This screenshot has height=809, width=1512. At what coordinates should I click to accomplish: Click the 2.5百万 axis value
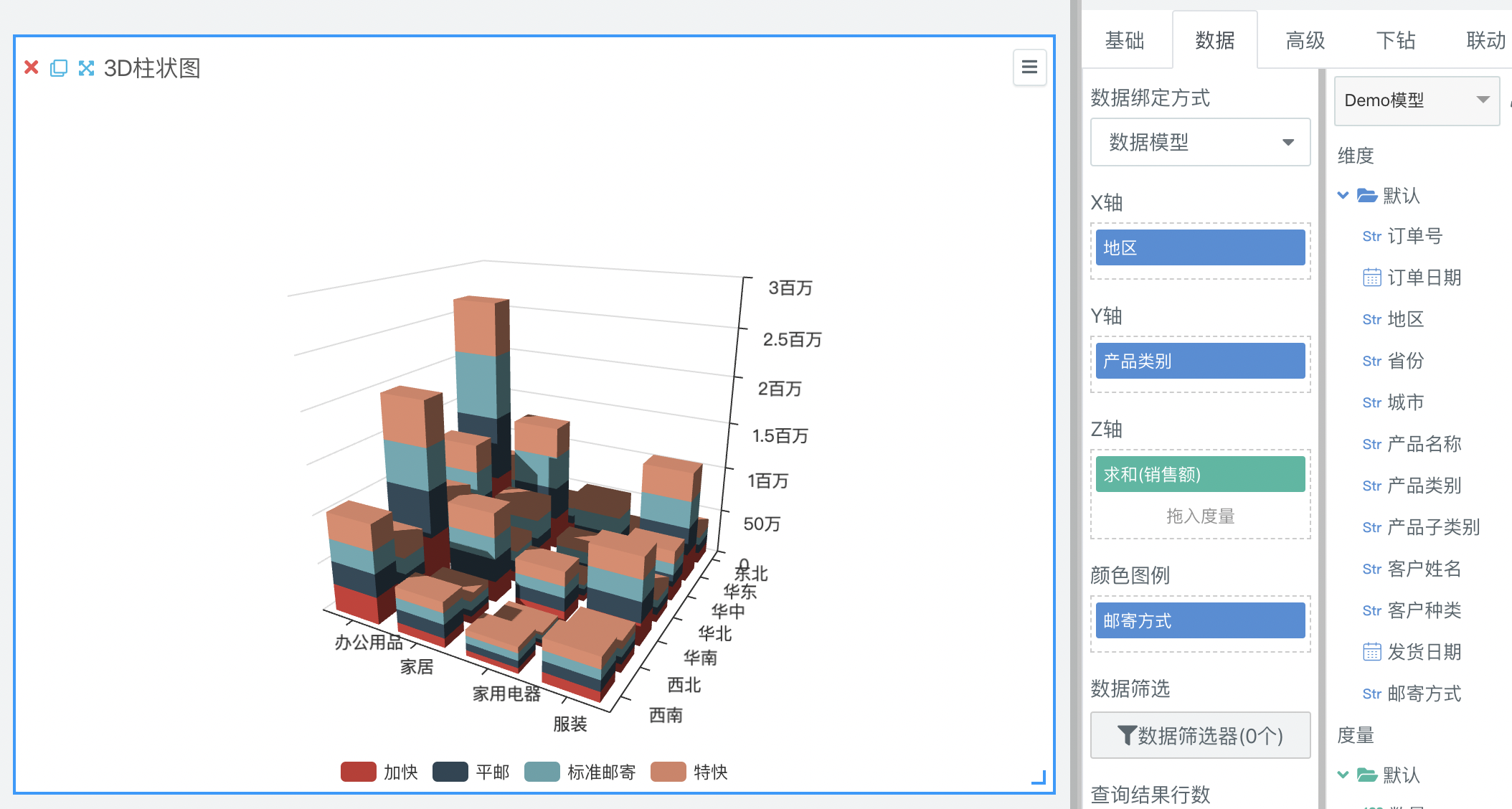[792, 339]
